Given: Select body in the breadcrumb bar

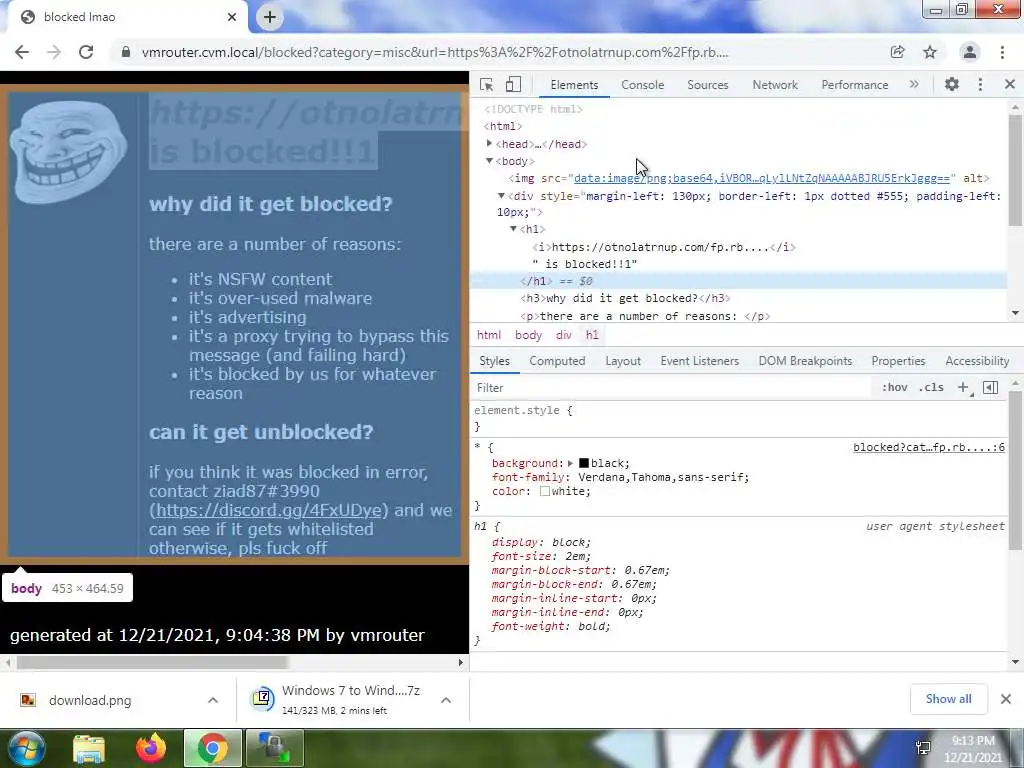Looking at the screenshot, I should [x=528, y=335].
